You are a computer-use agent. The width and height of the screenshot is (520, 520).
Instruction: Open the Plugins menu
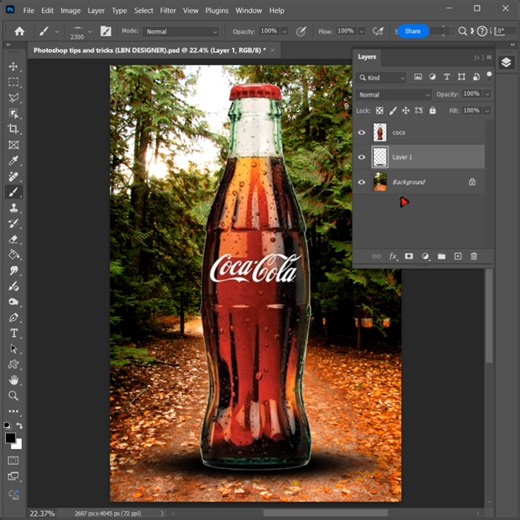(x=217, y=11)
